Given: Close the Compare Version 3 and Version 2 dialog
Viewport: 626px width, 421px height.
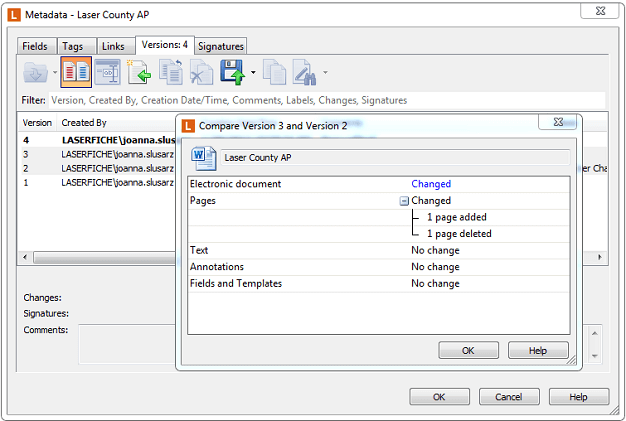Looking at the screenshot, I should (558, 122).
